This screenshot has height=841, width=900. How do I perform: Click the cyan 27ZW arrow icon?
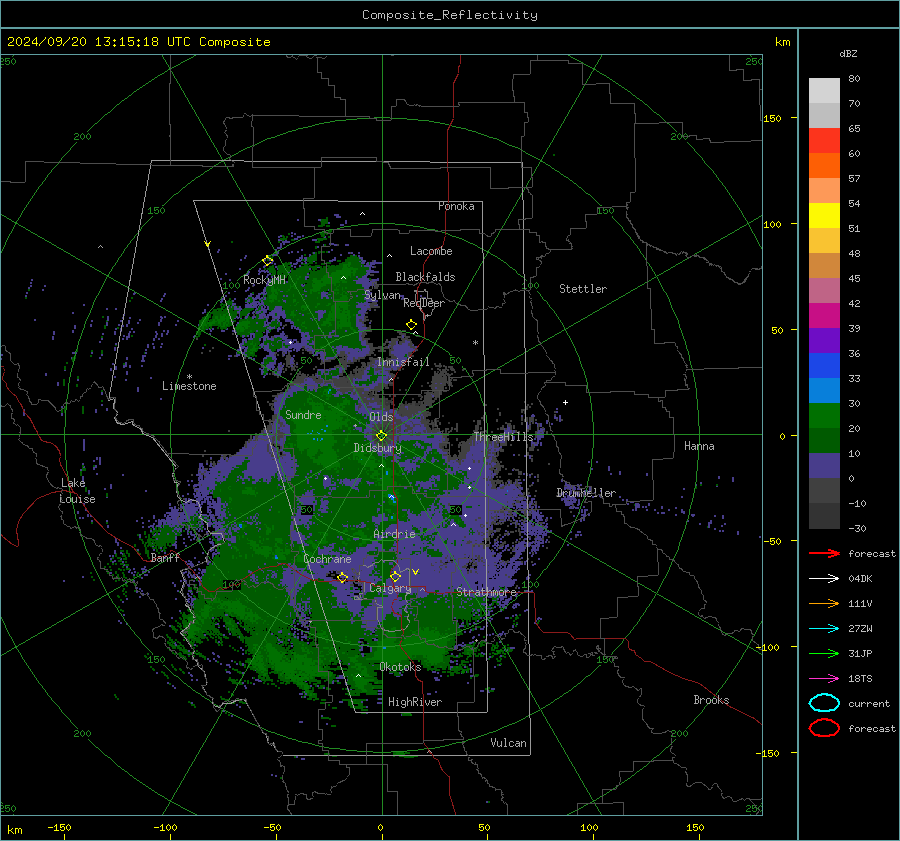(824, 628)
